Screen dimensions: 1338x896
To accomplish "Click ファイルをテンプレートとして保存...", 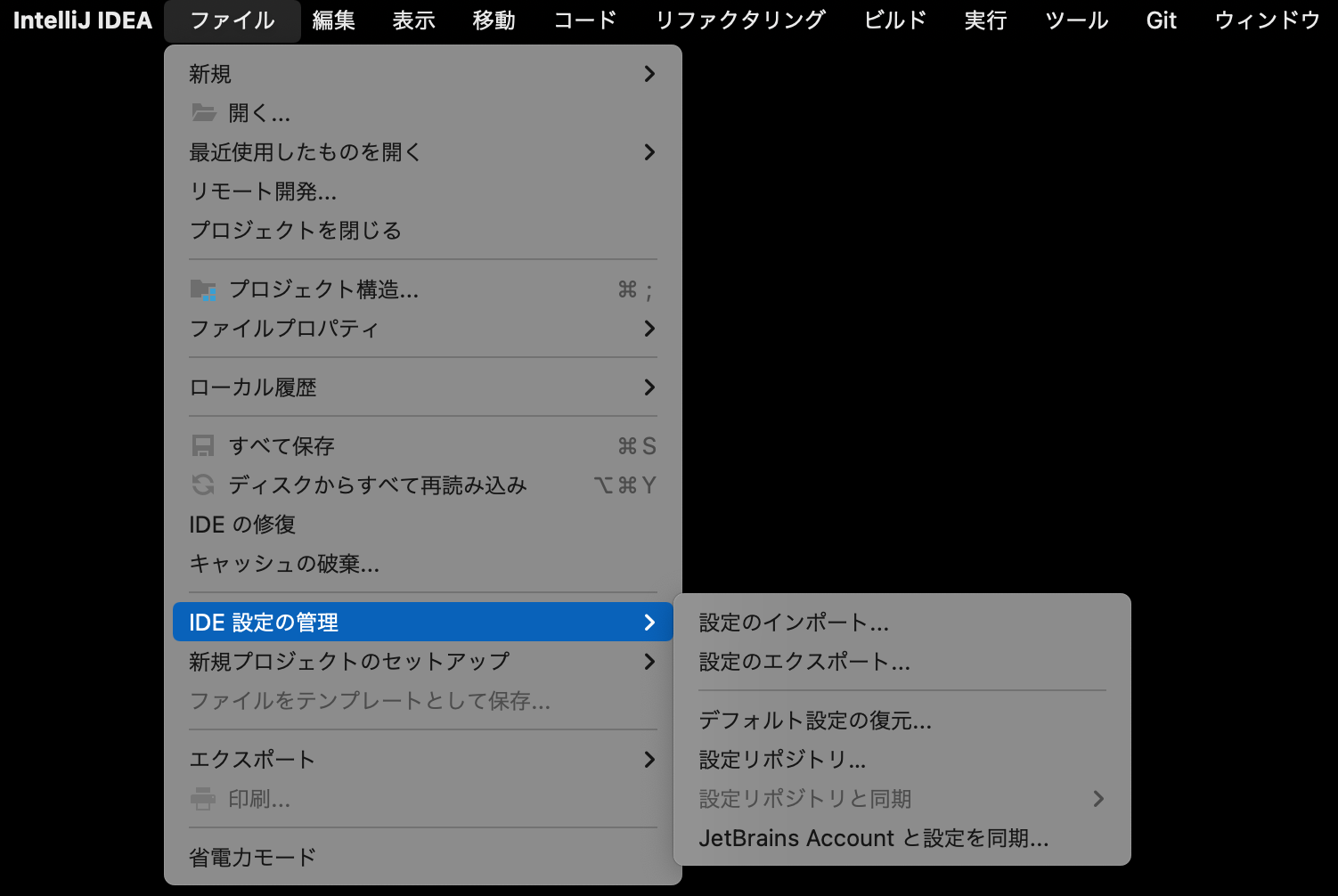I will [x=423, y=701].
